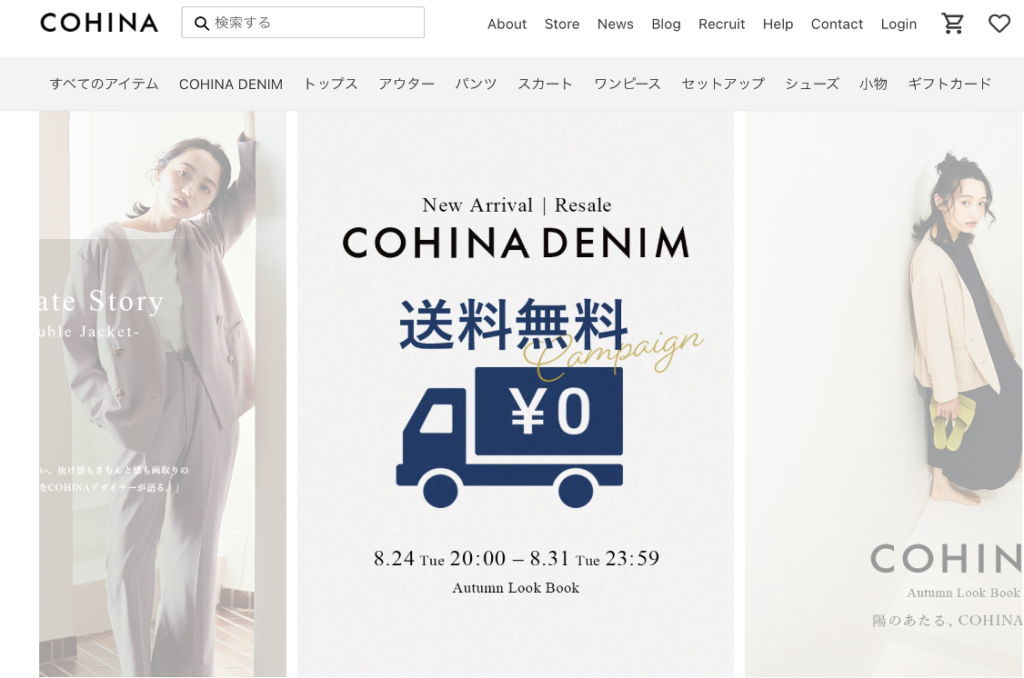The image size is (1024, 678).
Task: Select the すべてのアイテム category
Action: tap(104, 84)
